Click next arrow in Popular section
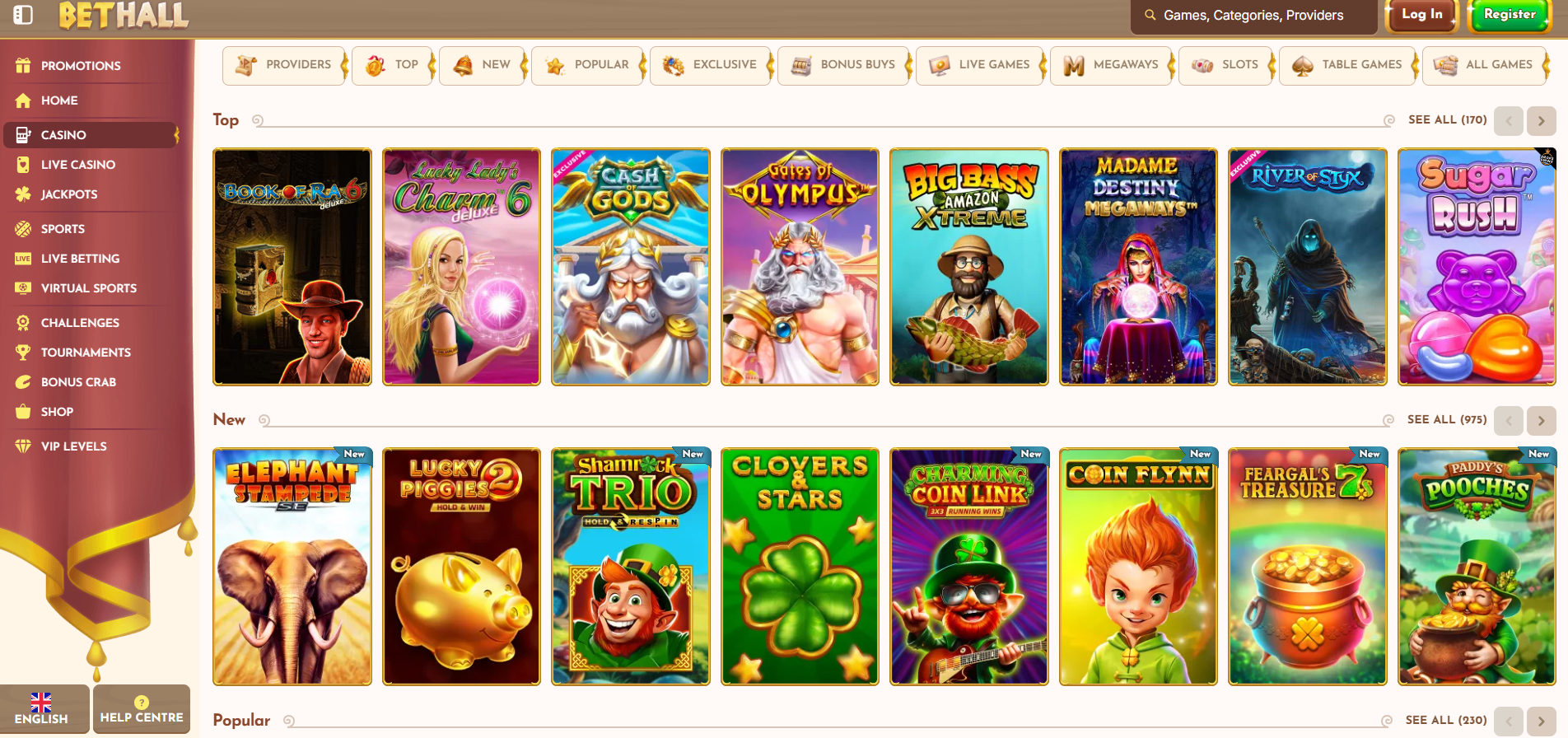Image resolution: width=1568 pixels, height=738 pixels. (x=1541, y=722)
